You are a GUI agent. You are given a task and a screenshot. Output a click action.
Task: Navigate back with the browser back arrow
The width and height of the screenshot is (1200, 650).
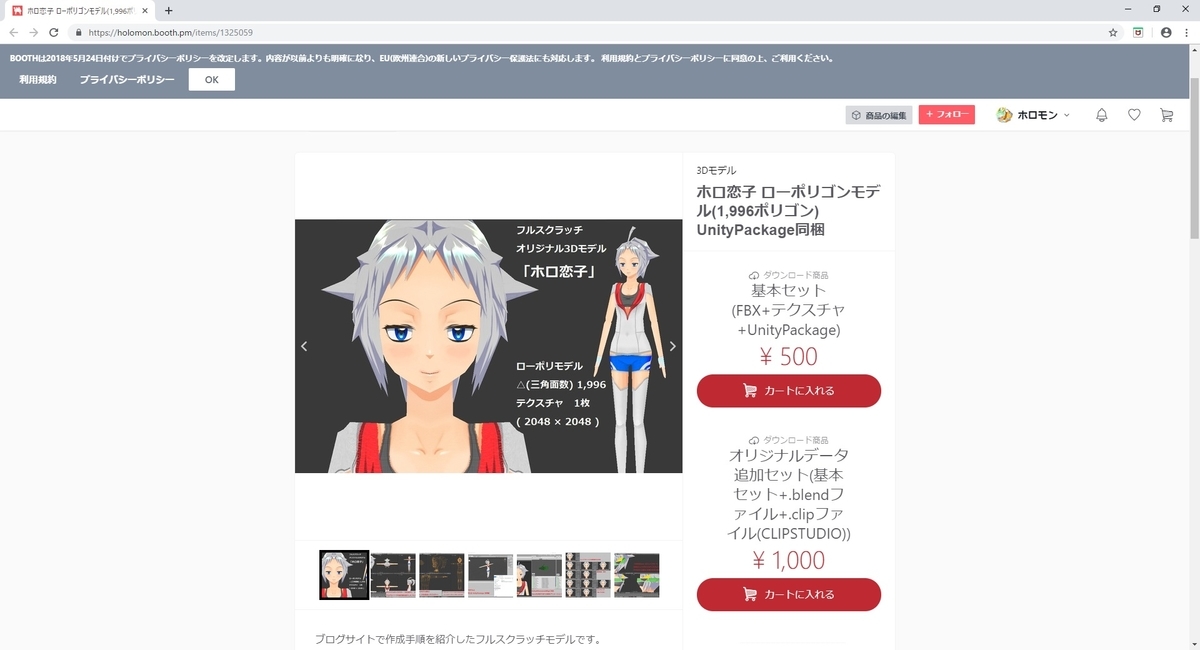coord(15,32)
